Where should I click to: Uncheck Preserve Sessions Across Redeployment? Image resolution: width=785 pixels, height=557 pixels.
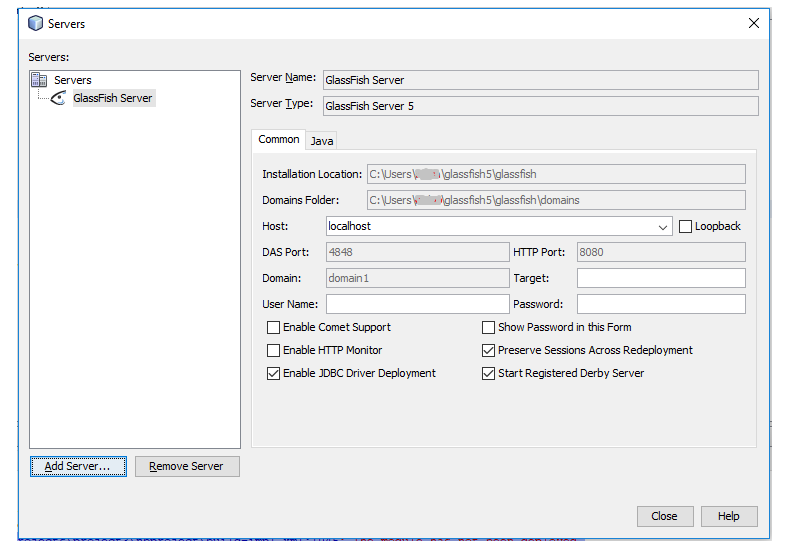pos(488,350)
